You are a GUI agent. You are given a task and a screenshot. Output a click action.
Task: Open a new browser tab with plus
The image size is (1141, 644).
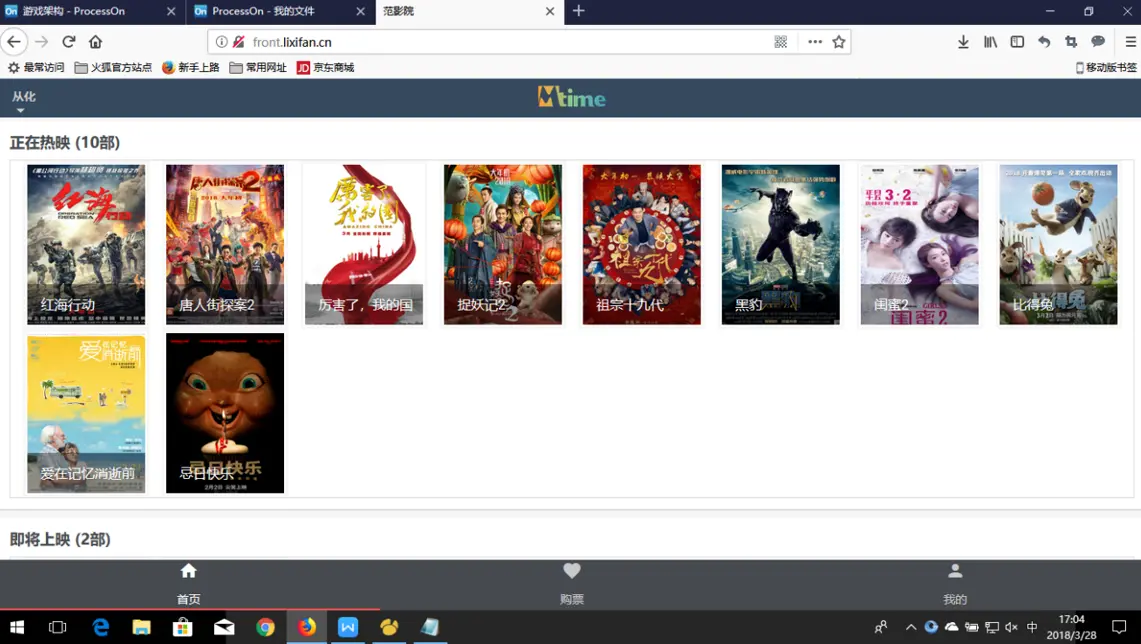579,11
